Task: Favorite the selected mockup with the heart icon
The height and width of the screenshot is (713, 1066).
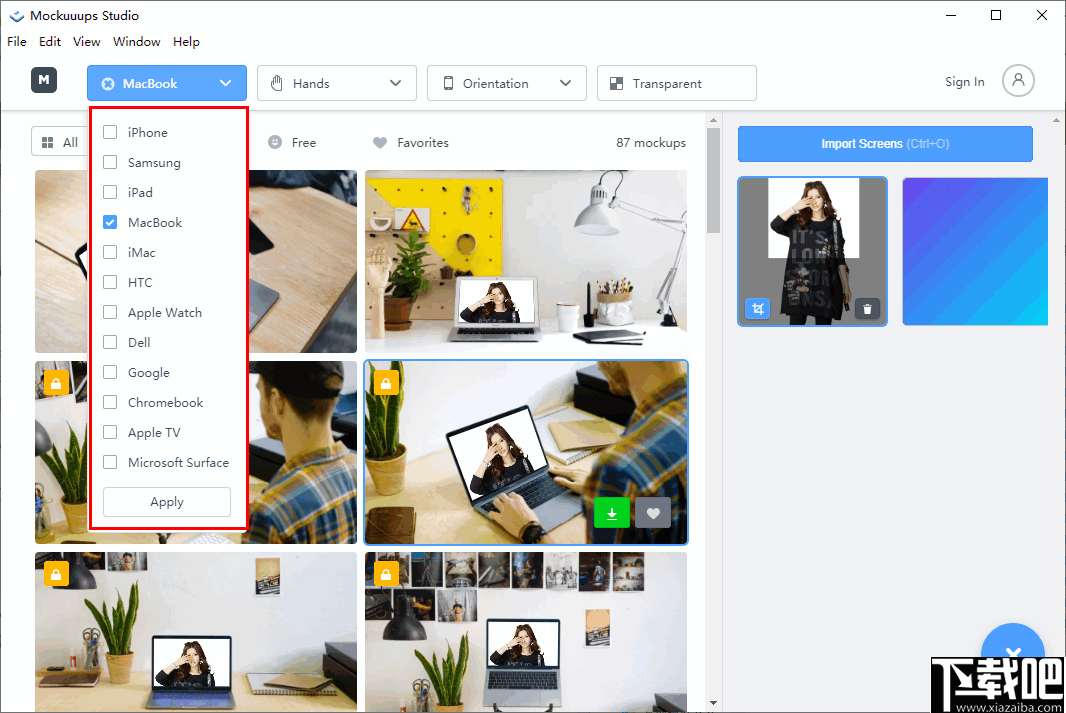Action: 652,512
